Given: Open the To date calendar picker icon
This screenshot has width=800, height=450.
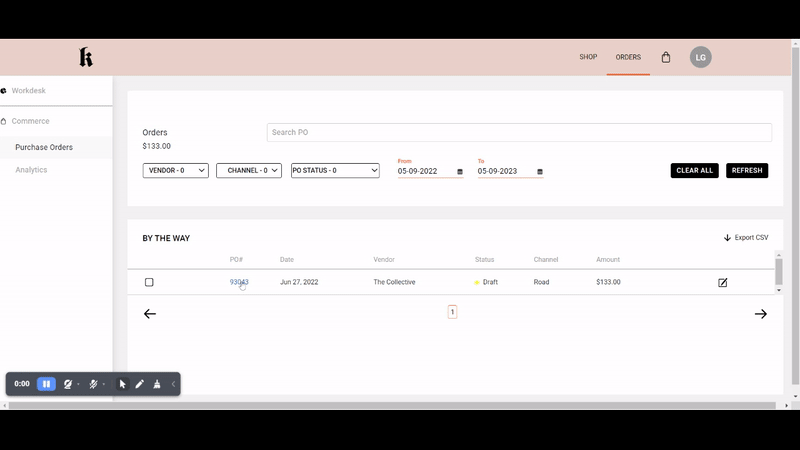Looking at the screenshot, I should tap(540, 172).
